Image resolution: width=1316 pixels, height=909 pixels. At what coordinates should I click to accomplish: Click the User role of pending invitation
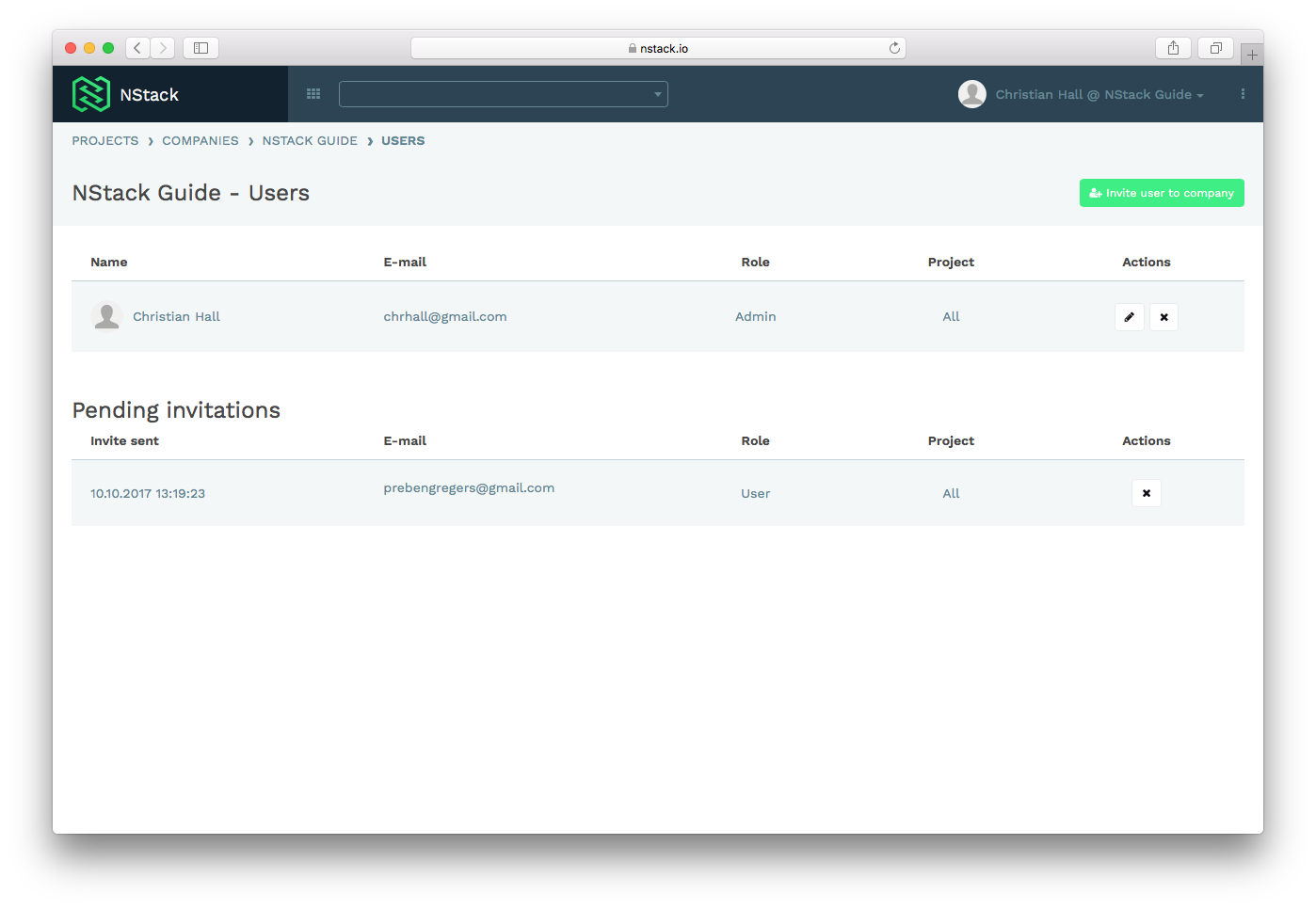point(756,494)
